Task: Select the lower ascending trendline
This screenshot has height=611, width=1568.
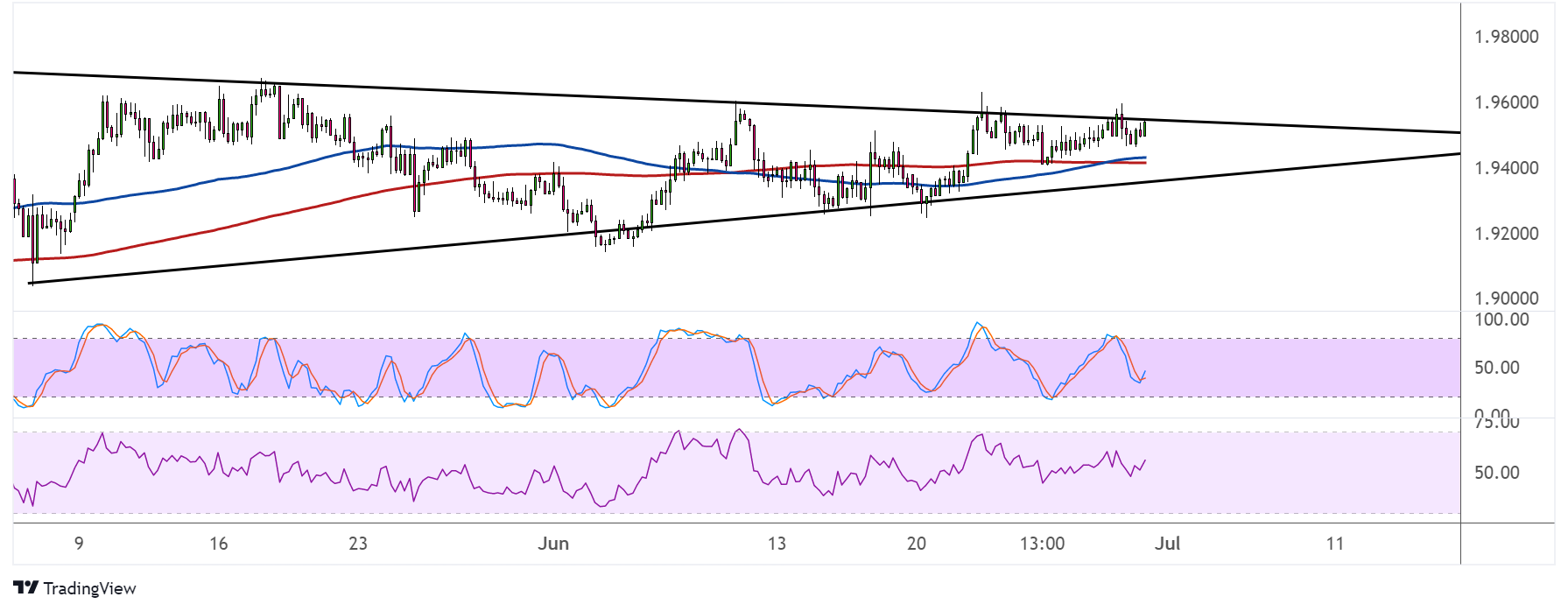Action: click(744, 218)
